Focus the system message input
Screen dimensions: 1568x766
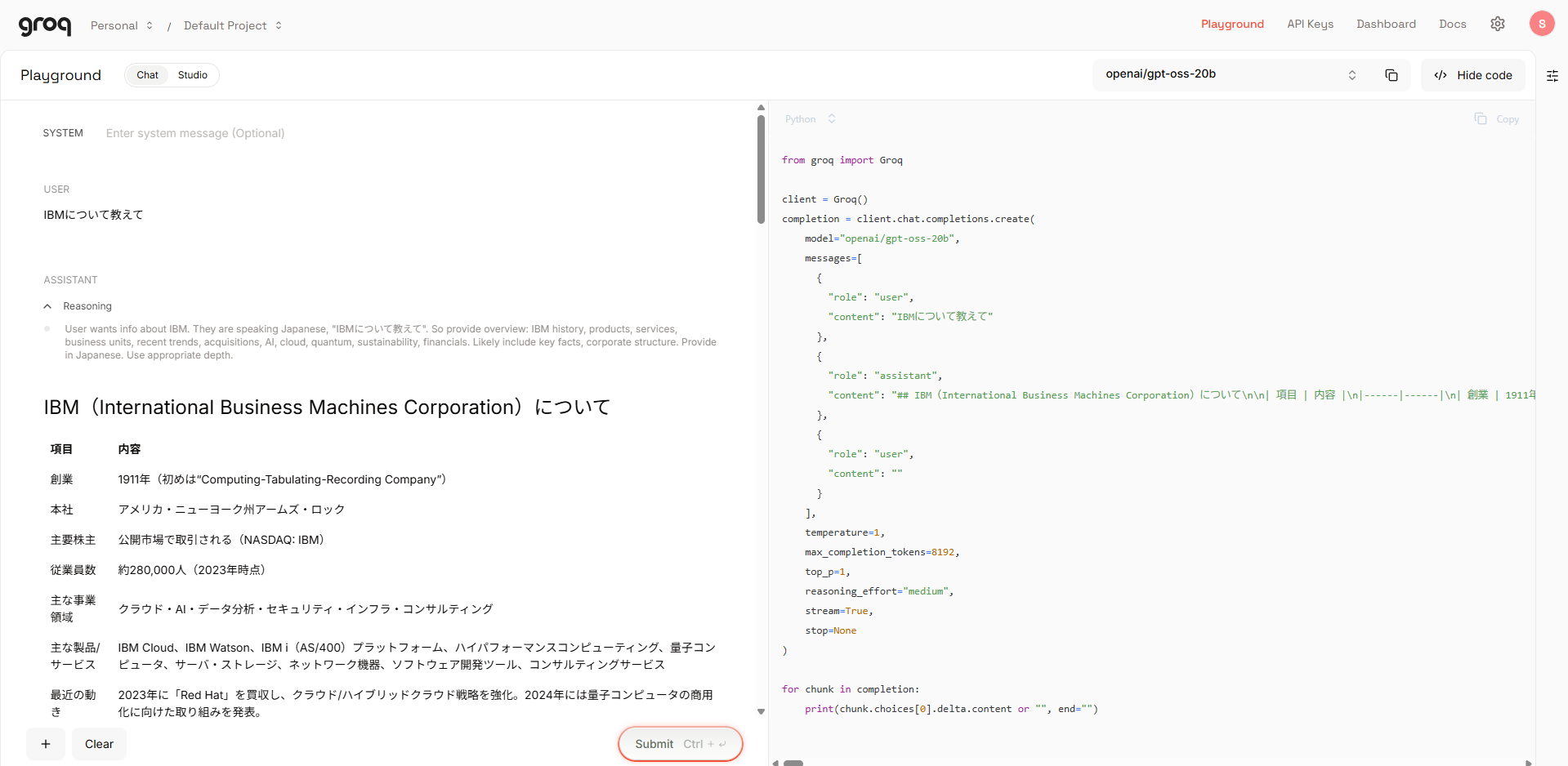pyautogui.click(x=195, y=133)
